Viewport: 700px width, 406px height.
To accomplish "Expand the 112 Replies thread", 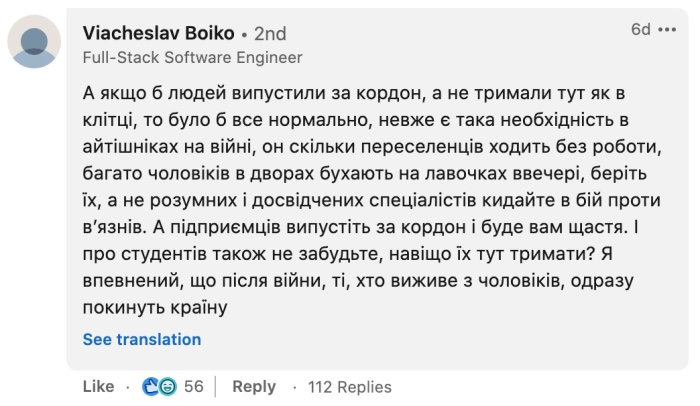I will [350, 387].
